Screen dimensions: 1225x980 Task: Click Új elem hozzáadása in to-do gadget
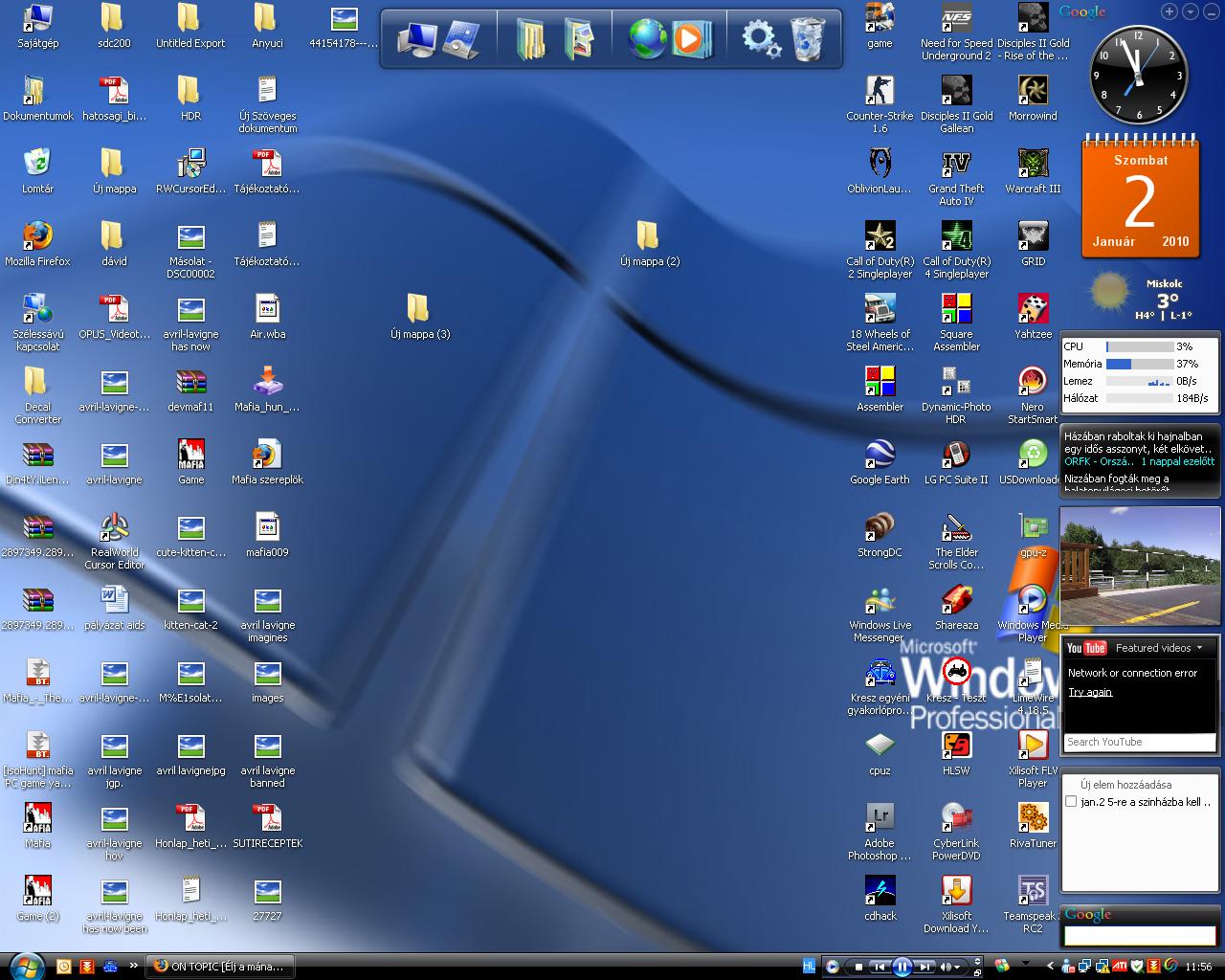(x=1125, y=784)
